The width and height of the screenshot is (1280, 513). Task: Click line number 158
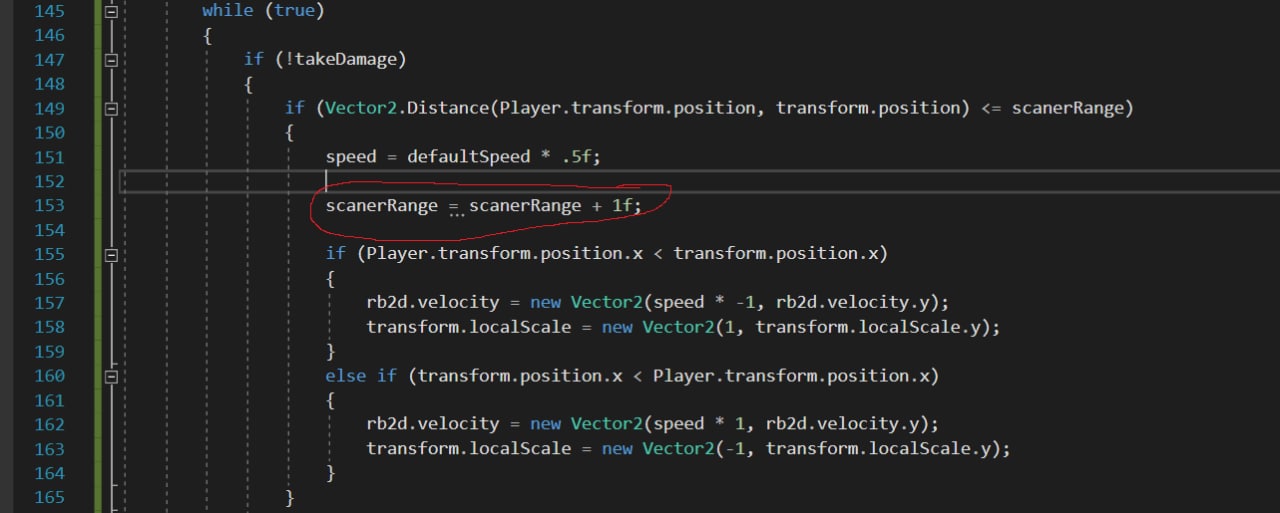point(48,327)
